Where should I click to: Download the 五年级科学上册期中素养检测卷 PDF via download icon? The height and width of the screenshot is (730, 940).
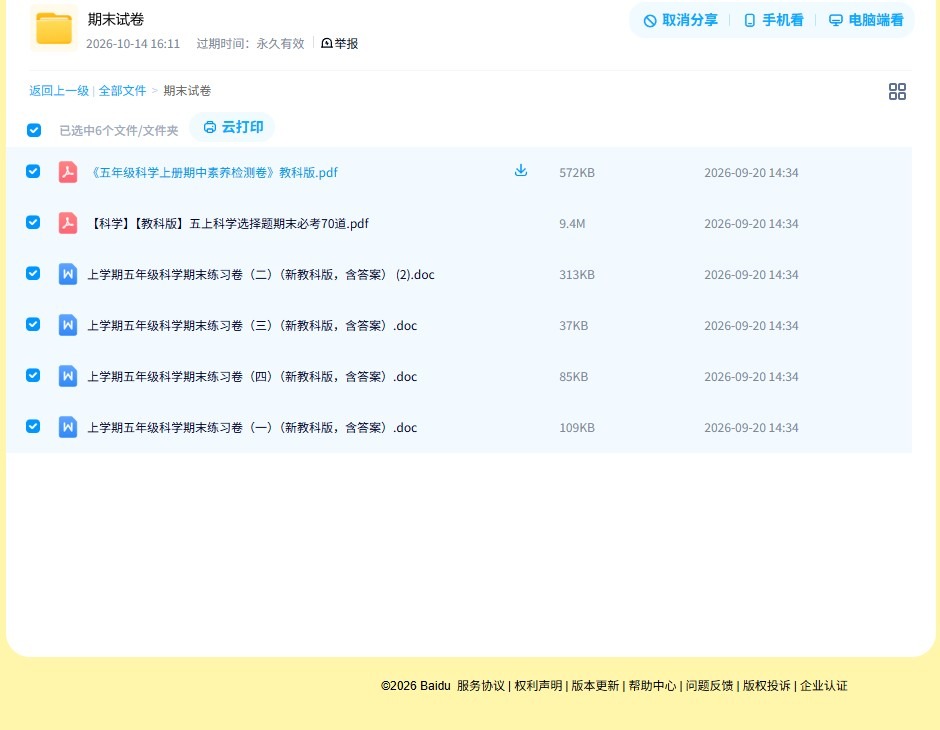click(x=521, y=171)
